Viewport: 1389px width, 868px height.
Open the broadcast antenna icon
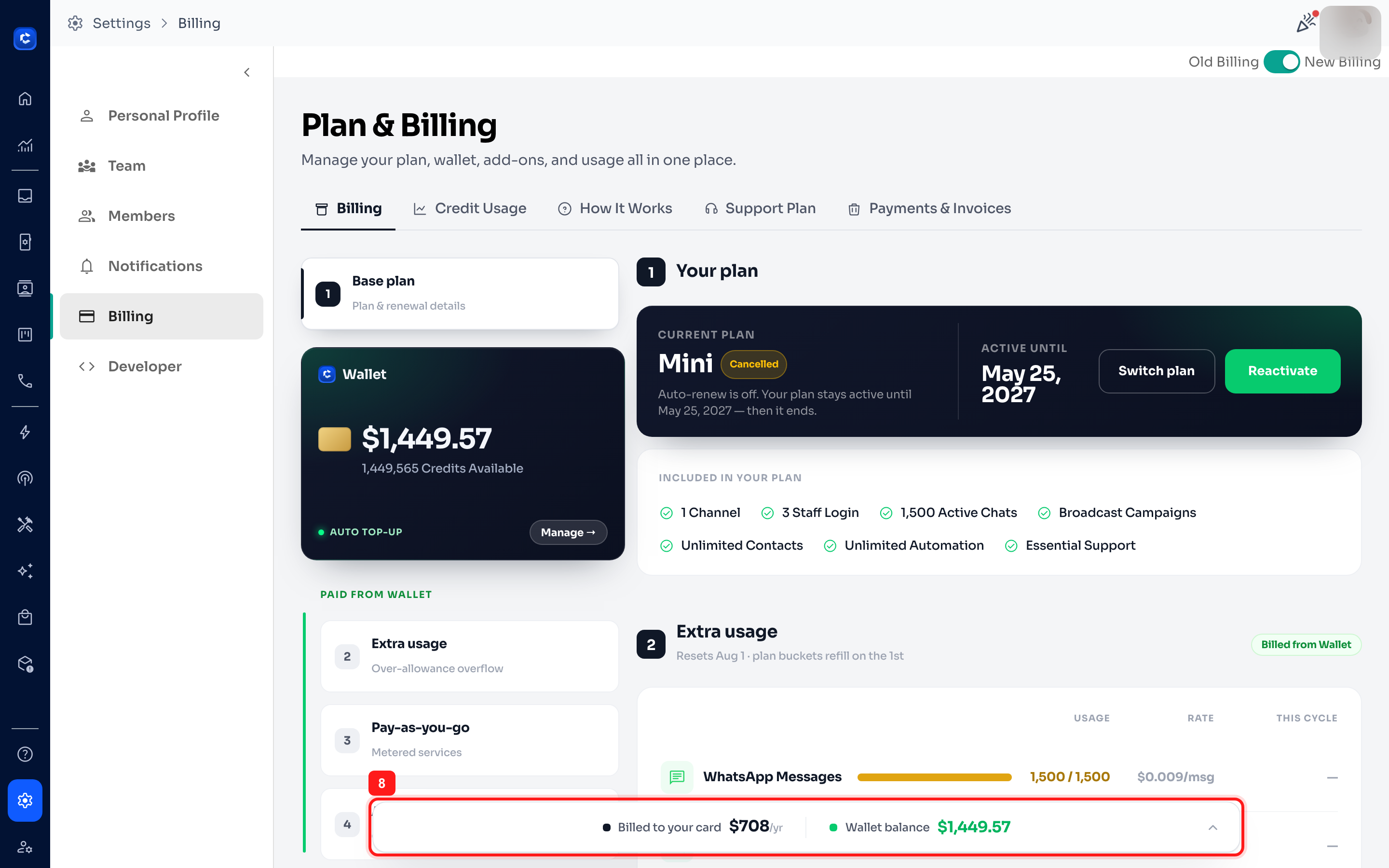point(25,478)
